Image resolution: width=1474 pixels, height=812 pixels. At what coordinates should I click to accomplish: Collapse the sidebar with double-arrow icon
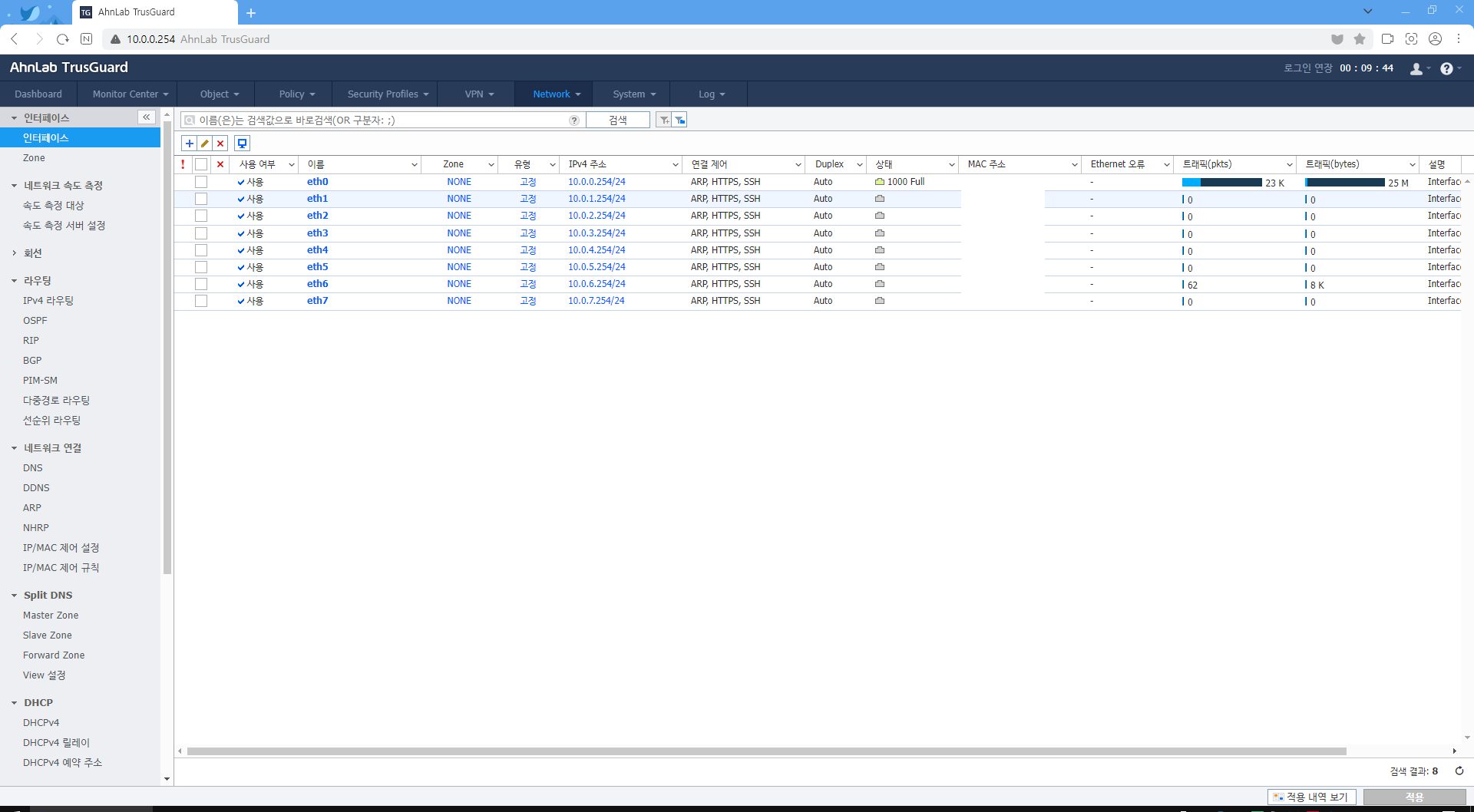[146, 117]
